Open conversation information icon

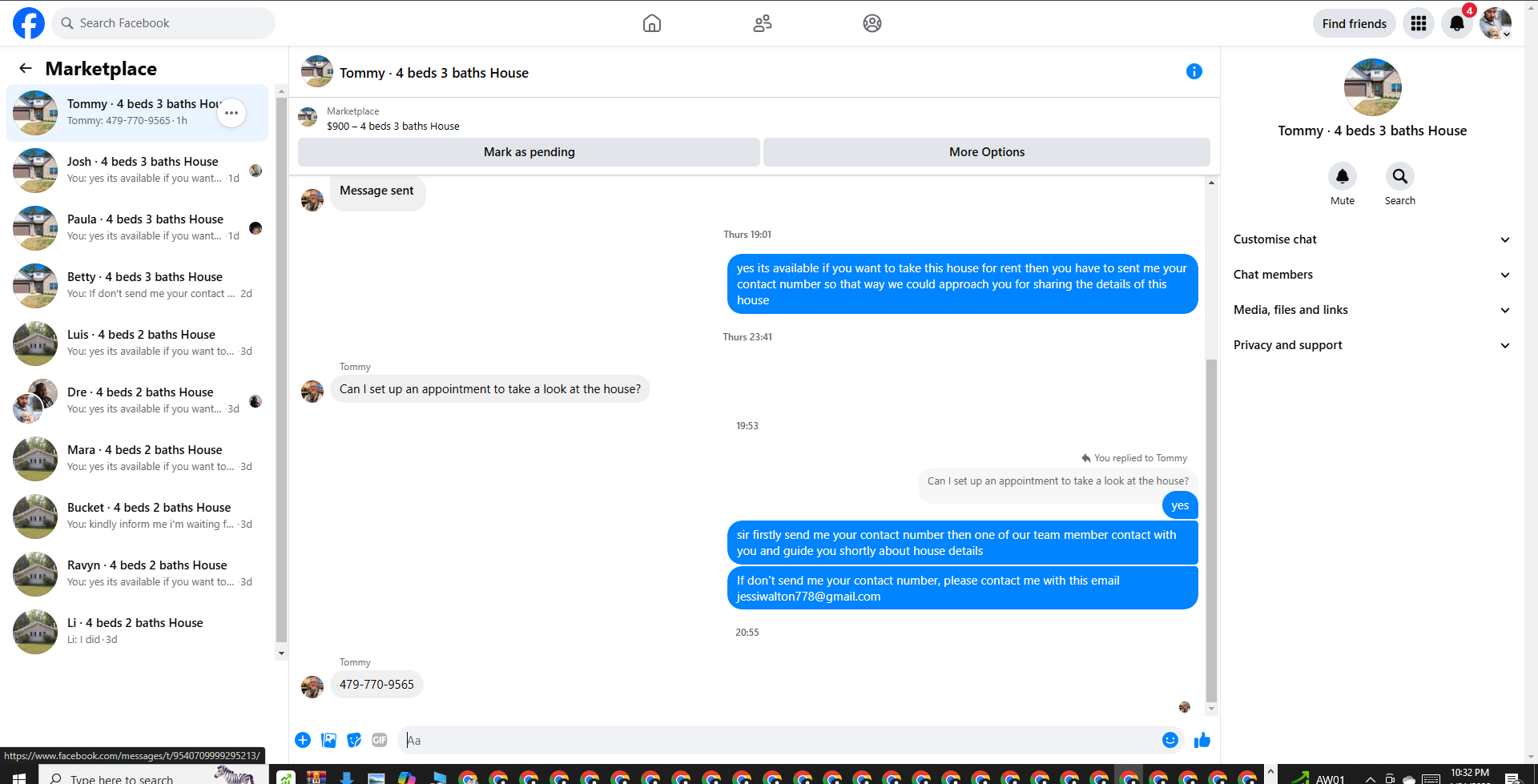pos(1194,72)
